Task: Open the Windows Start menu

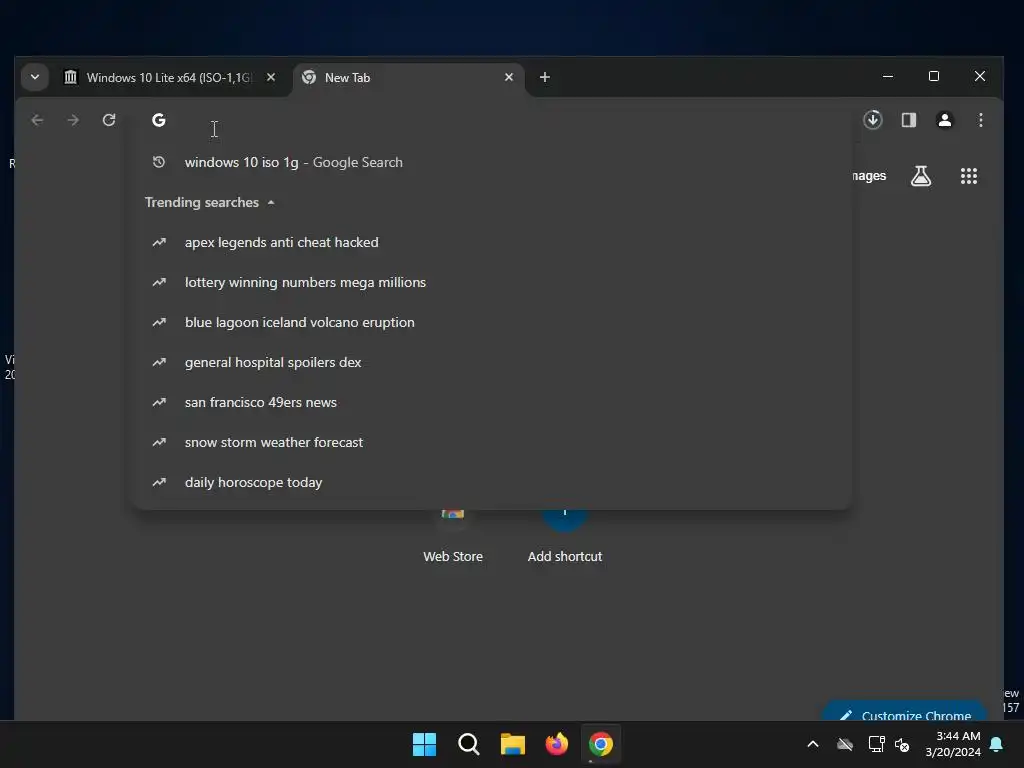Action: (x=424, y=744)
